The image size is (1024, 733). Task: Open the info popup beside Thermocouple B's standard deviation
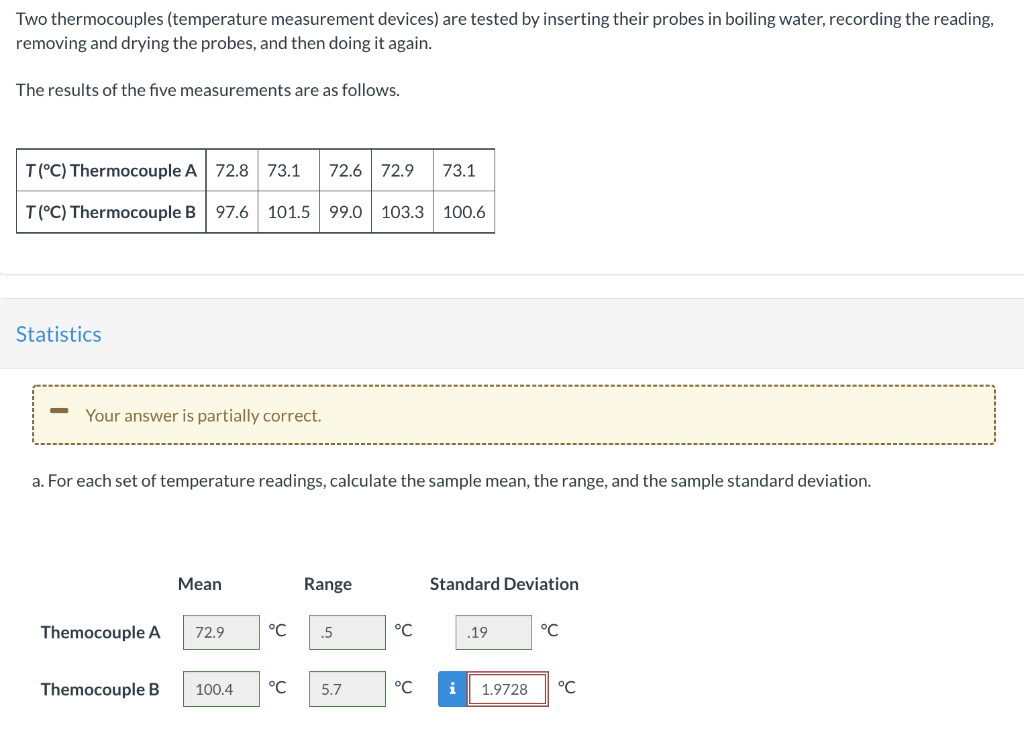[451, 688]
